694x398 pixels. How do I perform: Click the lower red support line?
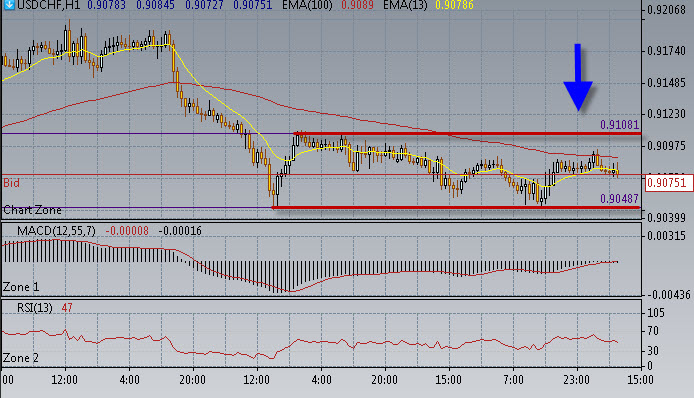point(456,207)
